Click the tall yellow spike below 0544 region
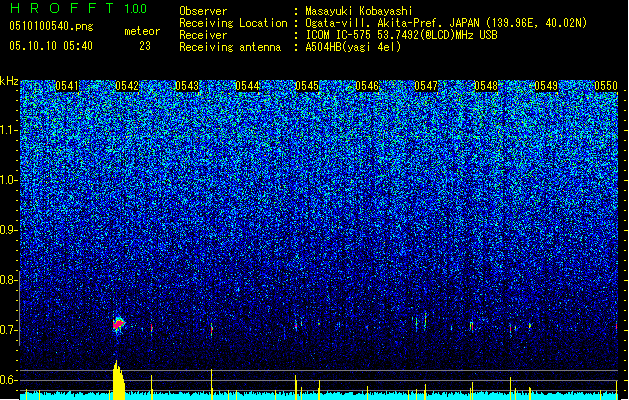The image size is (629, 400). [211, 384]
